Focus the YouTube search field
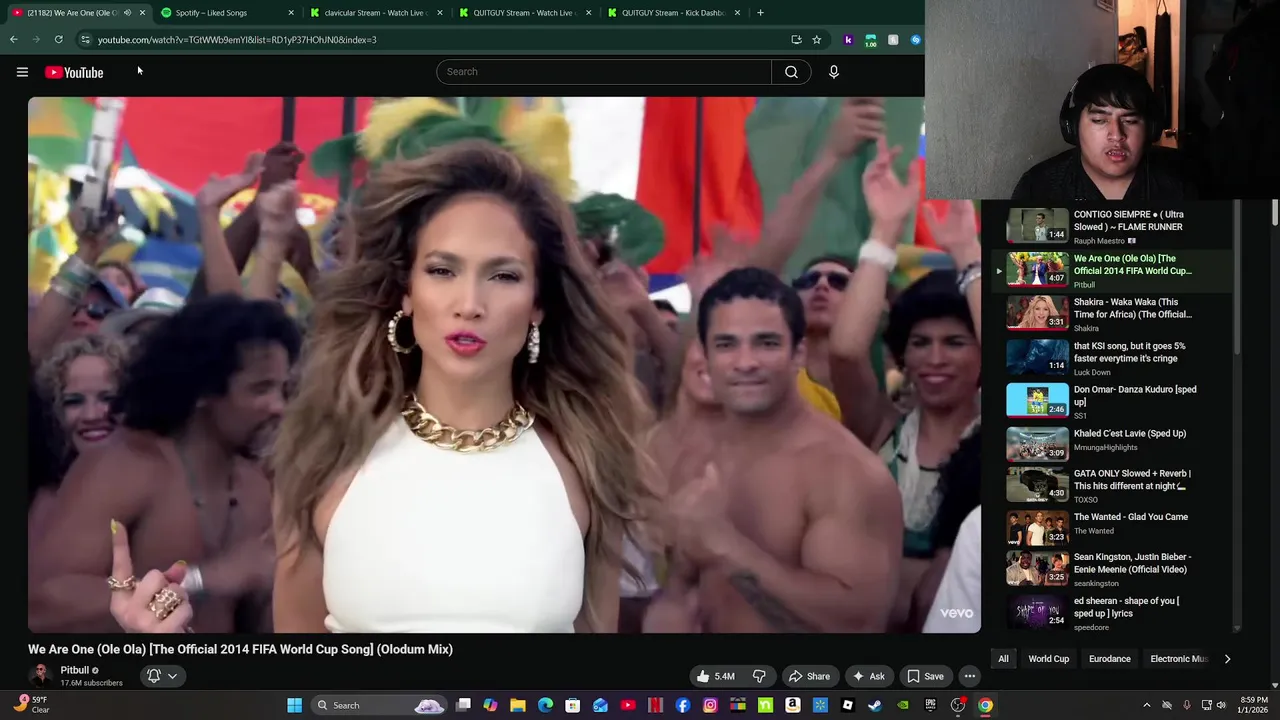The width and height of the screenshot is (1280, 720). pos(604,72)
